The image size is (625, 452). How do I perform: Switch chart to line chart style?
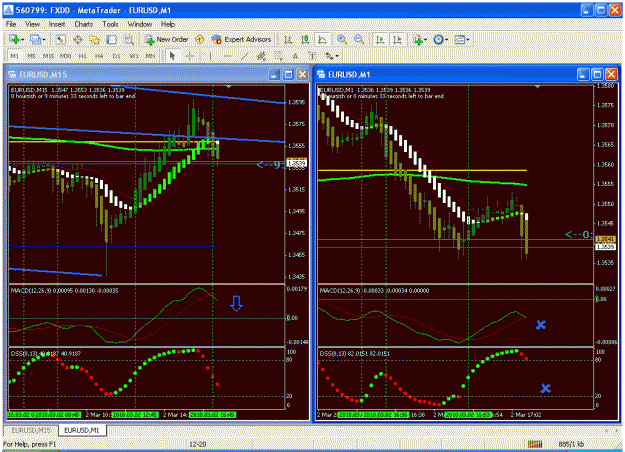(x=322, y=39)
